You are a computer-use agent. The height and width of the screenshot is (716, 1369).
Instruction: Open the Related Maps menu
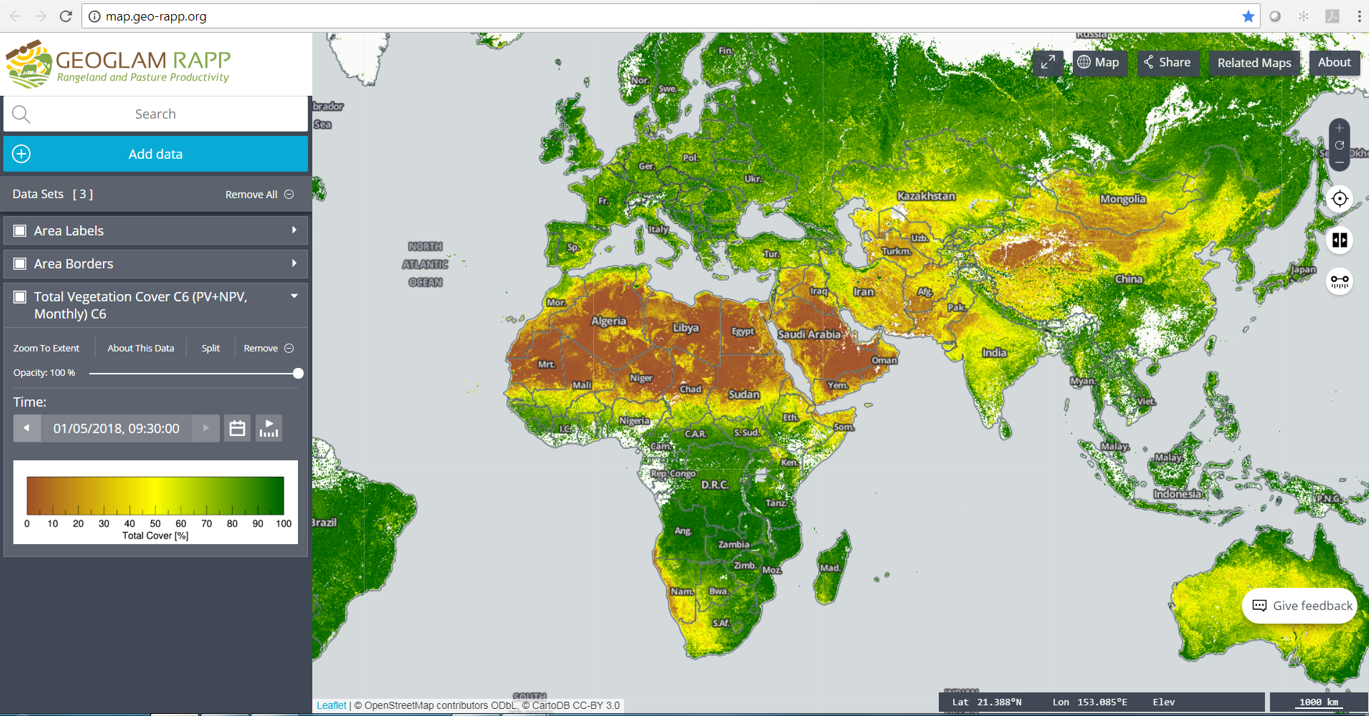[1254, 63]
